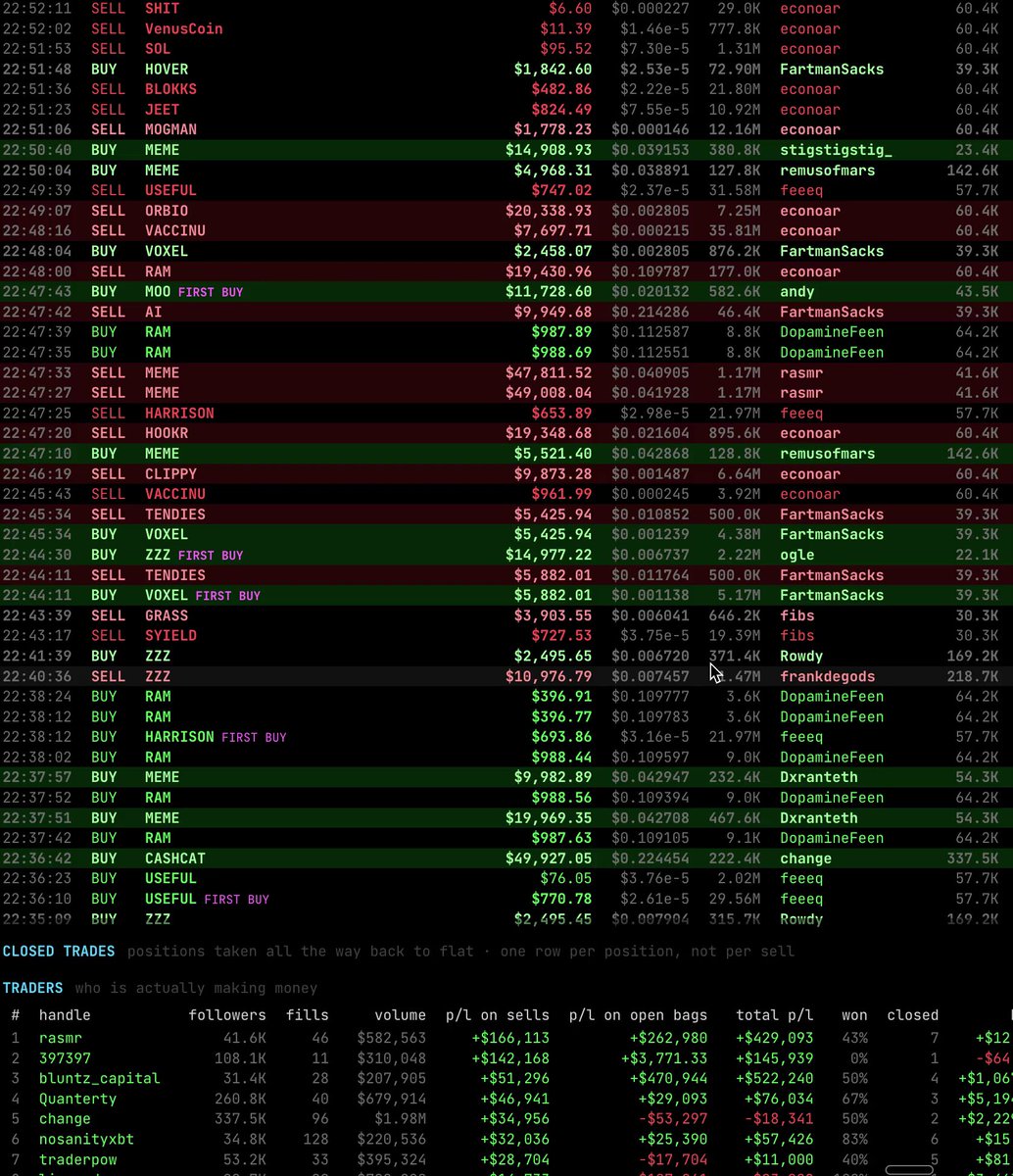
Task: Select the CLOSED TRADES section heading
Action: click(59, 951)
